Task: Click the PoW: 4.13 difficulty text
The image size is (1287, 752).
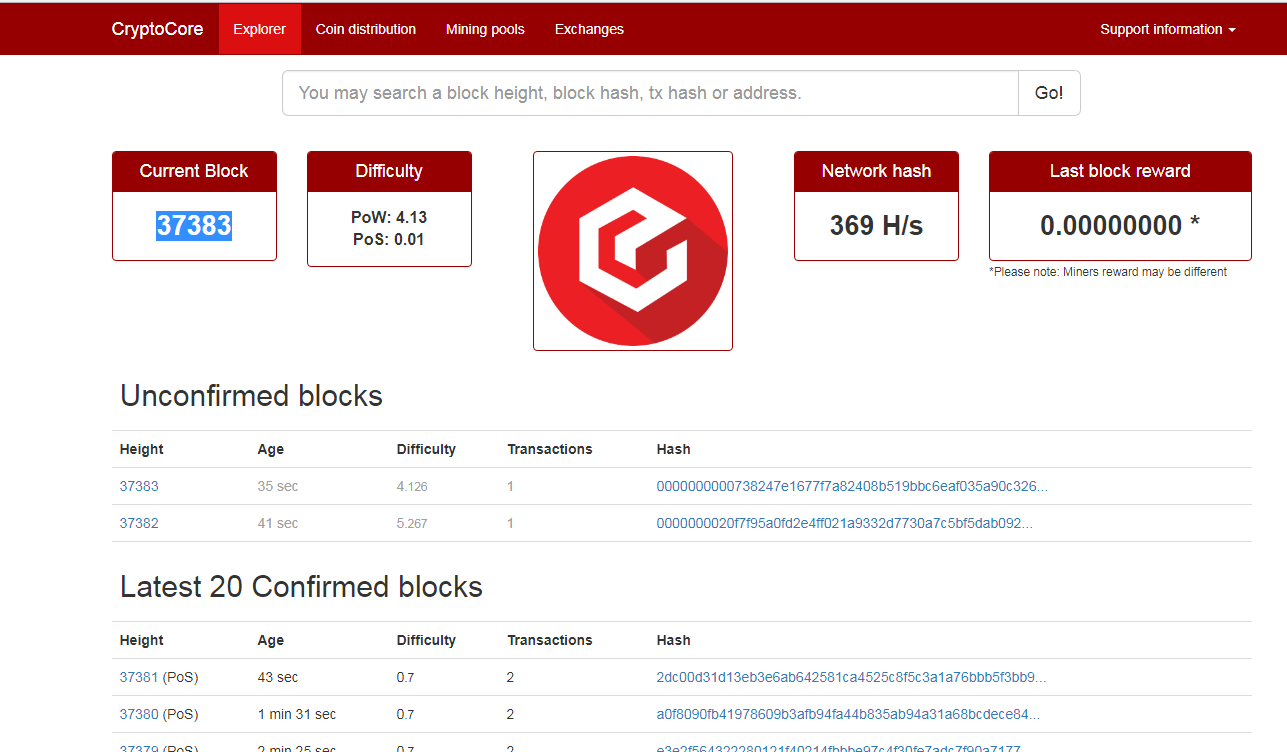Action: tap(389, 217)
